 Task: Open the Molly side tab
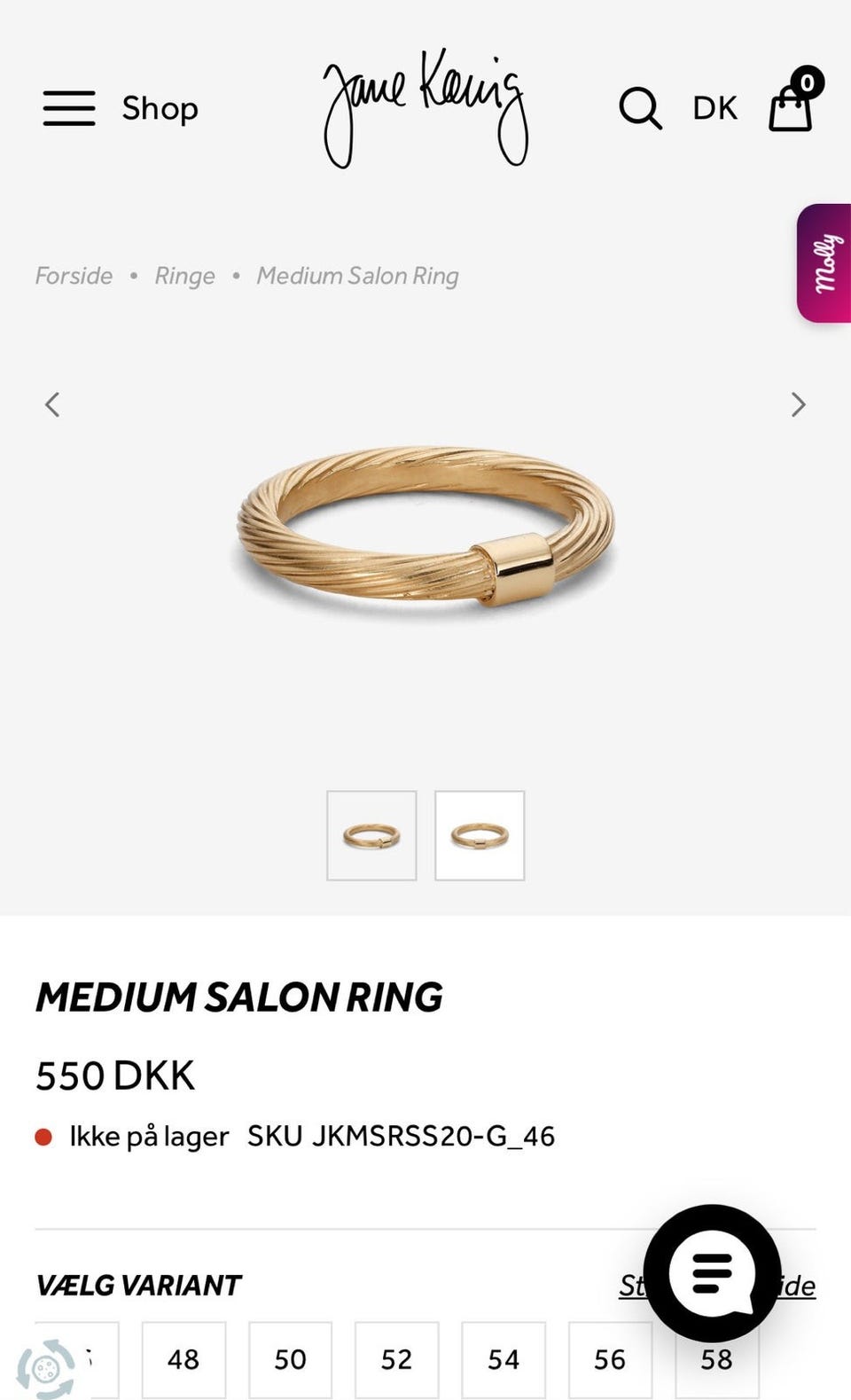click(x=824, y=263)
